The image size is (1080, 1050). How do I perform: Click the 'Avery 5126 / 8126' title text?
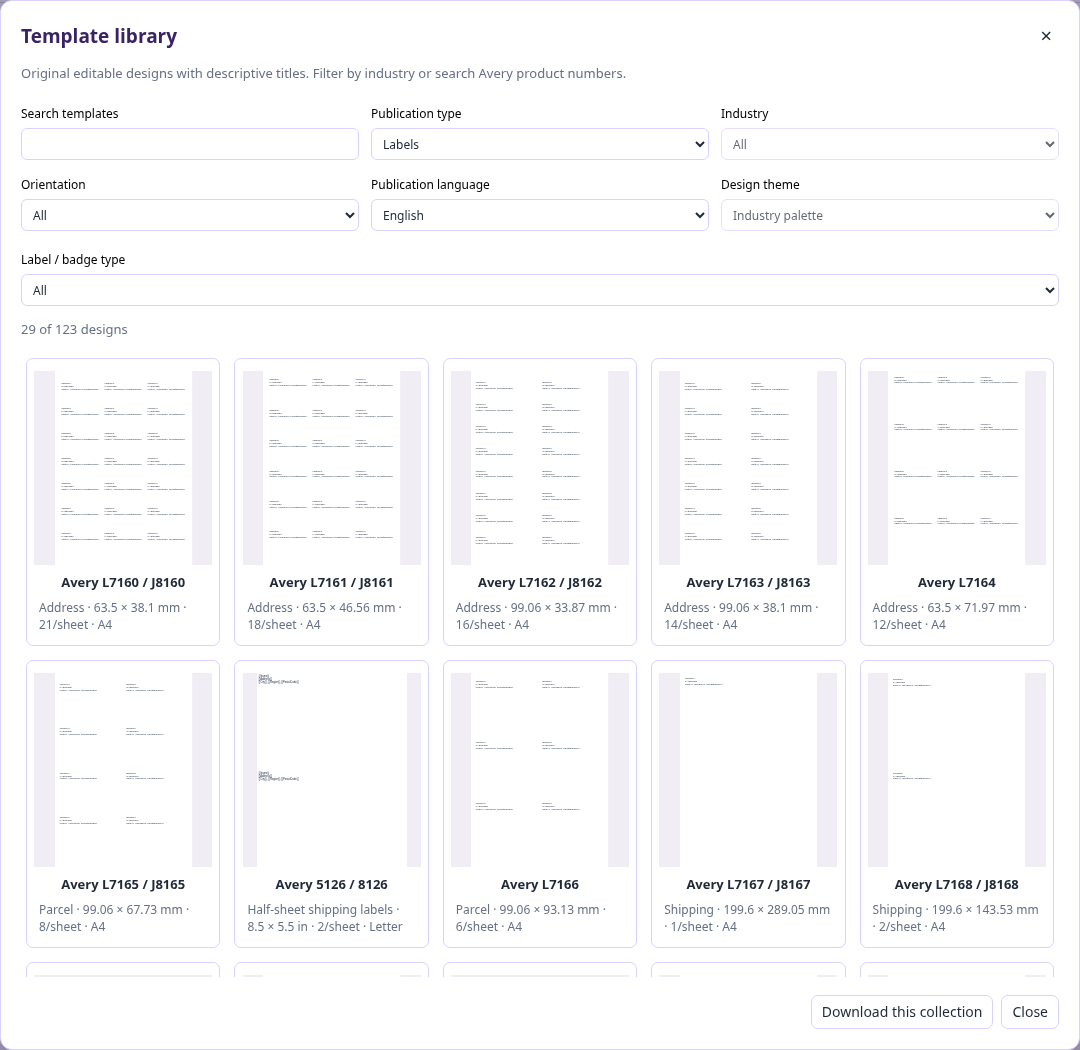click(x=331, y=884)
